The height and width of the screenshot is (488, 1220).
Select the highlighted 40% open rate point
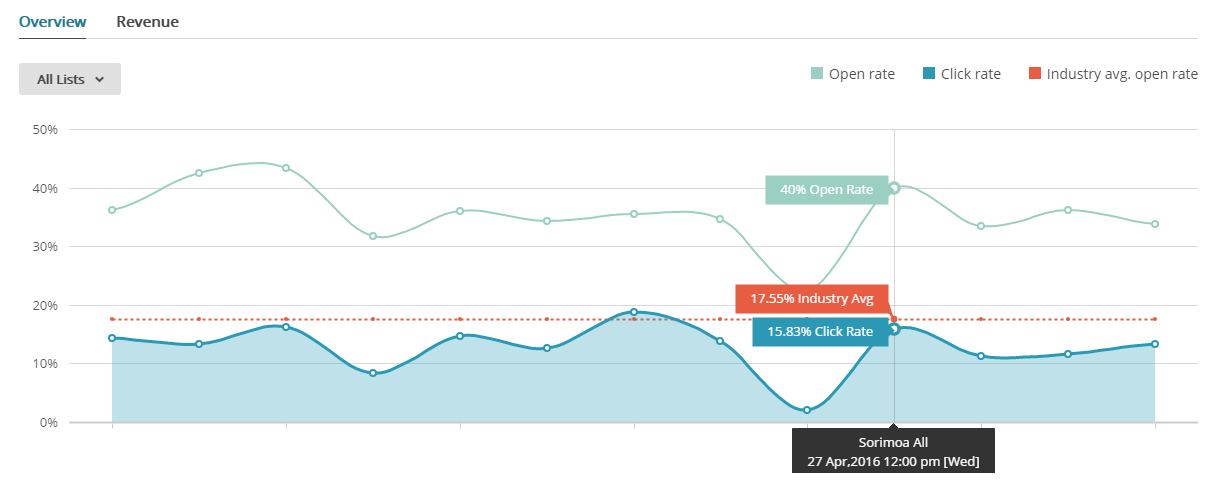pyautogui.click(x=894, y=187)
